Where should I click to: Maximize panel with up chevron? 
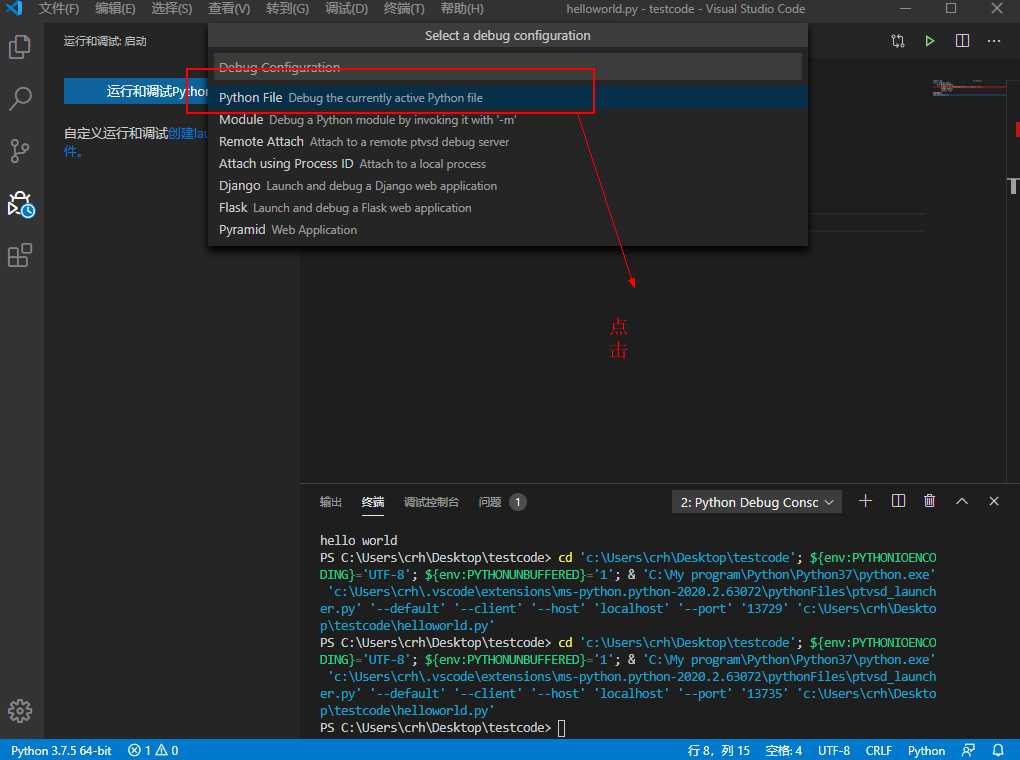pos(961,501)
